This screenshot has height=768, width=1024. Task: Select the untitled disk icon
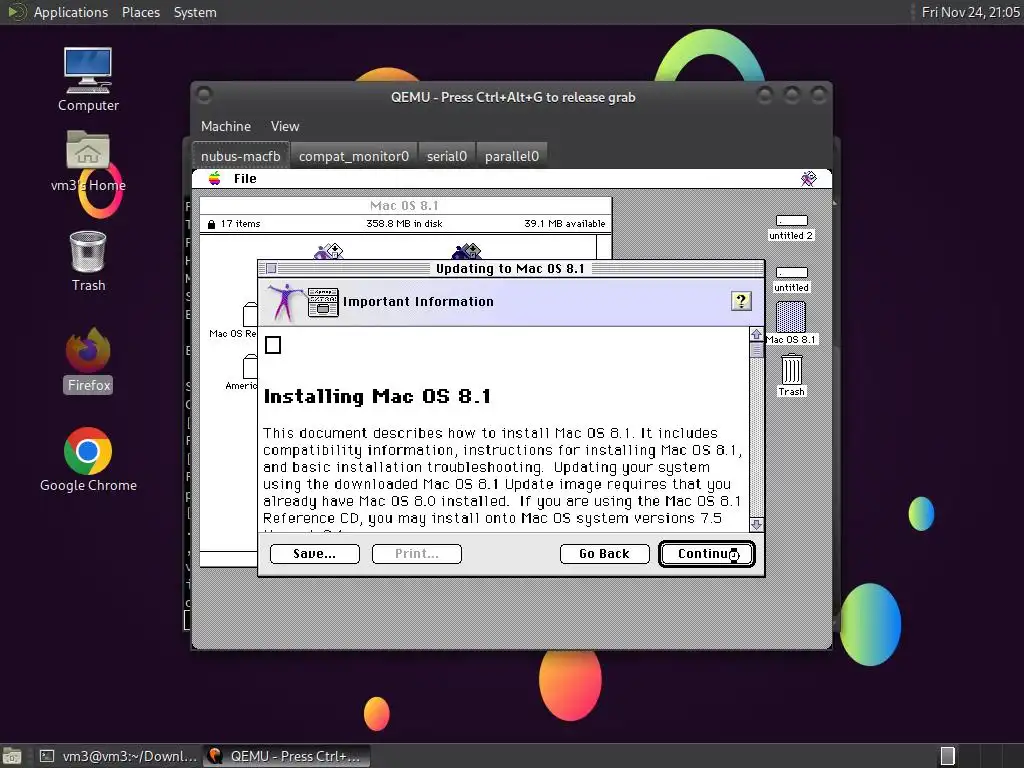[791, 273]
